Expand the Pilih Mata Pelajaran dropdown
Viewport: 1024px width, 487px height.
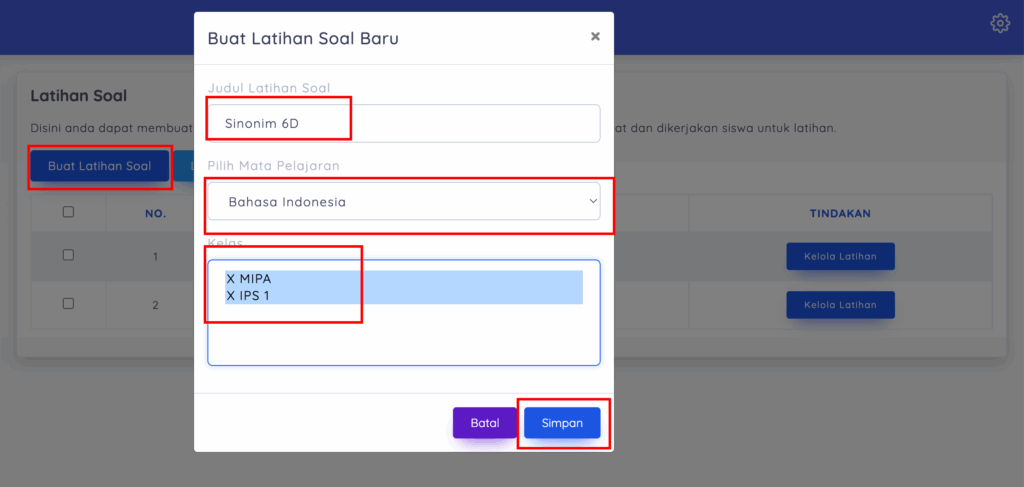pyautogui.click(x=403, y=201)
